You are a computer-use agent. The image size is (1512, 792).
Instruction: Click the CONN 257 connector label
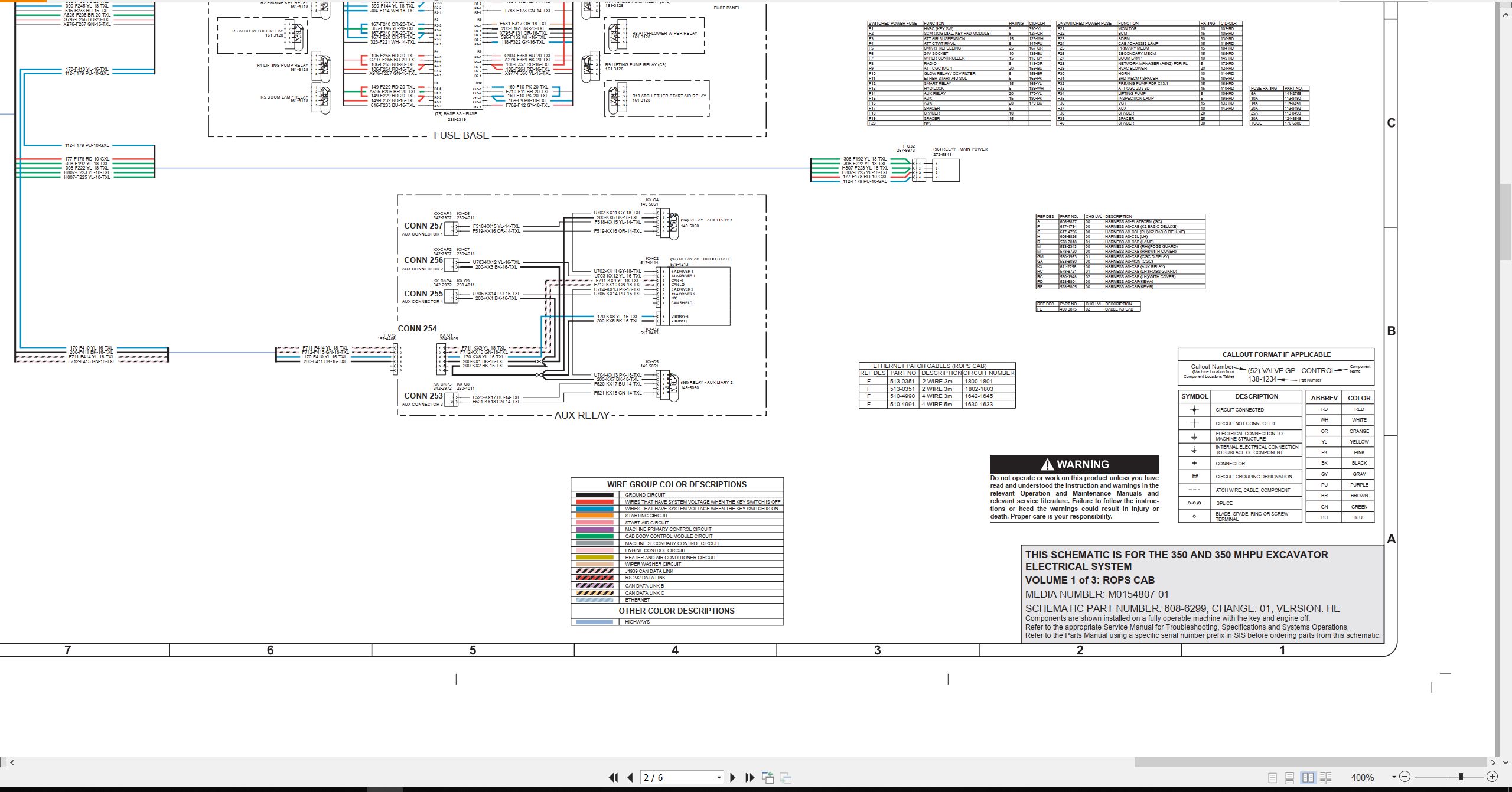pyautogui.click(x=423, y=226)
